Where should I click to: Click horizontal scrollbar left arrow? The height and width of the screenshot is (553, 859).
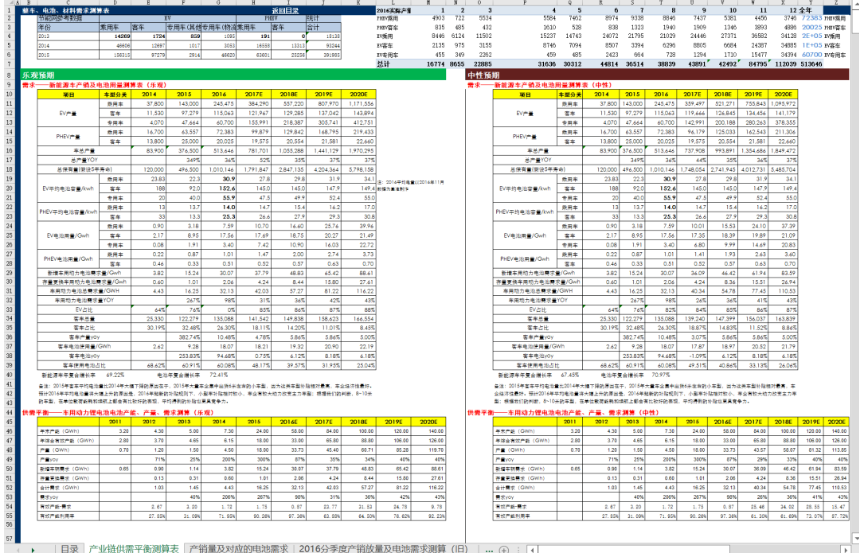point(532,549)
